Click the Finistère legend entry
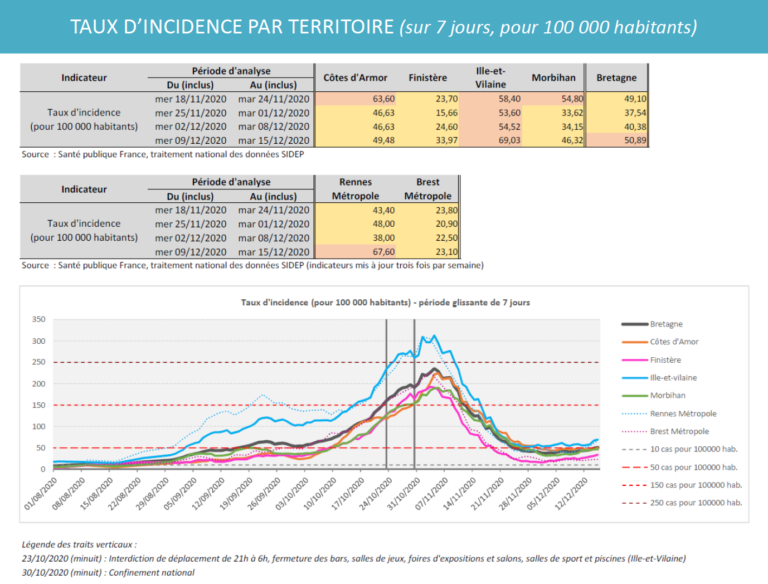This screenshot has height=584, width=768. (651, 360)
